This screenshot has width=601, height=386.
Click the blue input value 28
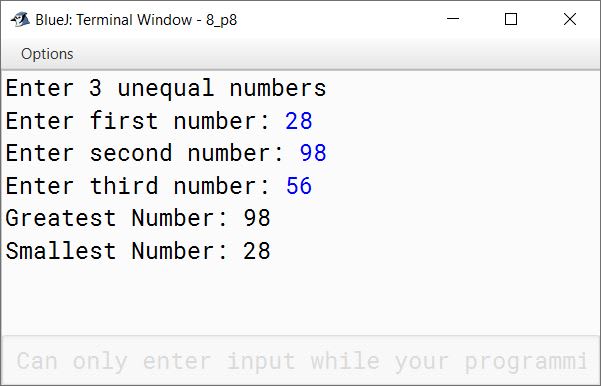pyautogui.click(x=299, y=121)
